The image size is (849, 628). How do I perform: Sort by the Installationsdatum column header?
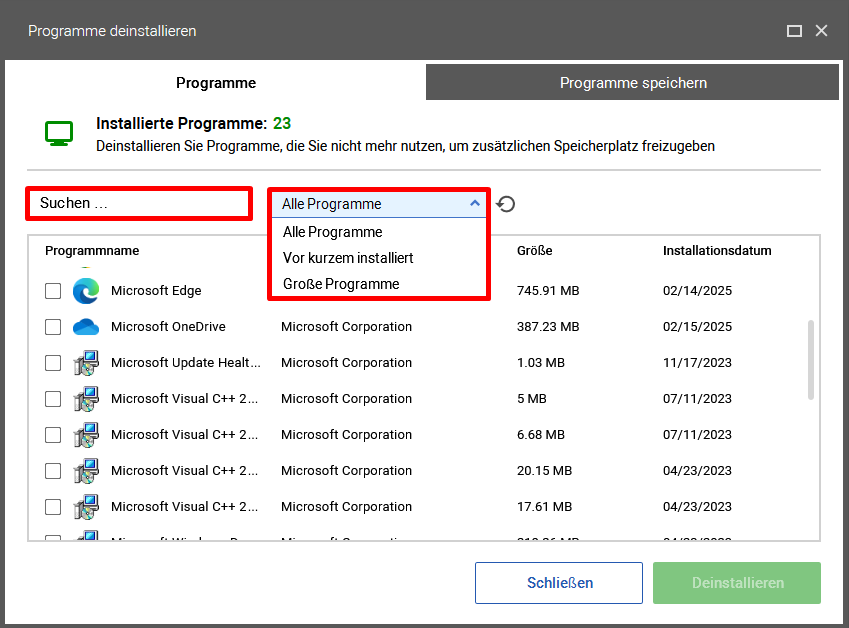point(717,251)
